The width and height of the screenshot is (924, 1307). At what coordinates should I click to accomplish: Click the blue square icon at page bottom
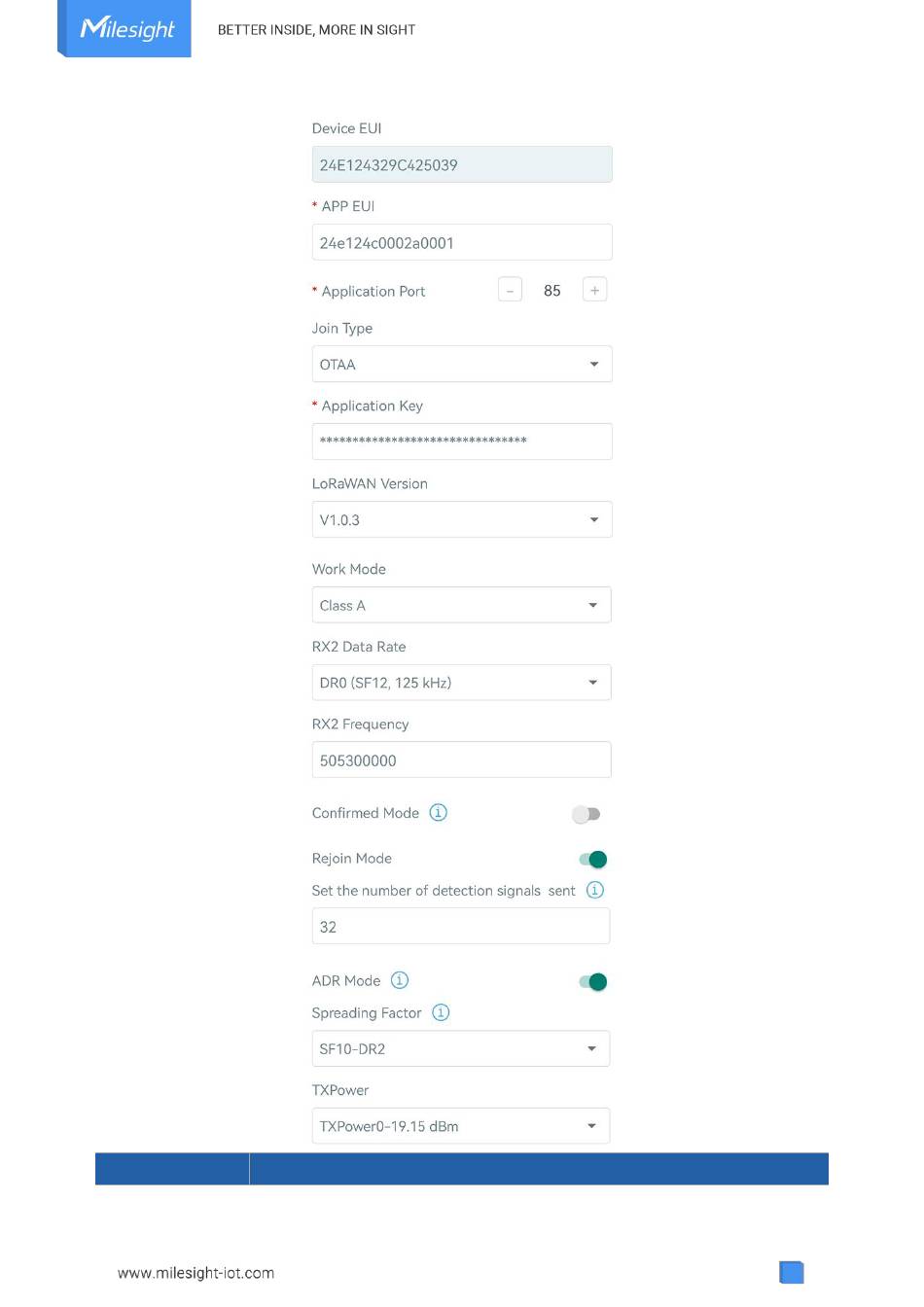click(x=792, y=1272)
